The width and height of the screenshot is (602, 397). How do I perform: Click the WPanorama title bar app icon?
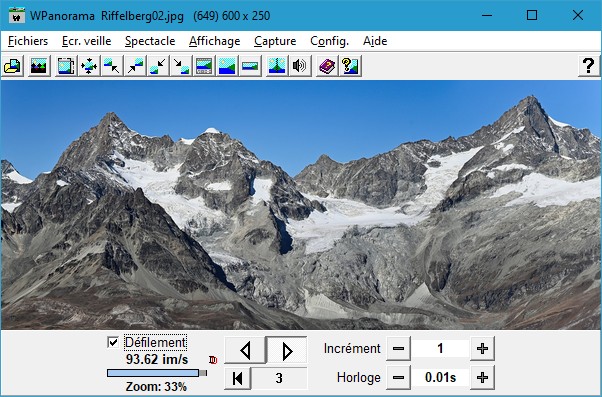coord(17,15)
